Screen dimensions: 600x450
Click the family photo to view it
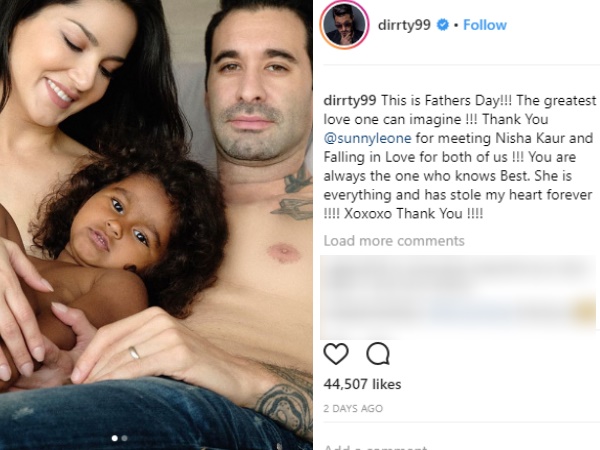tap(156, 225)
